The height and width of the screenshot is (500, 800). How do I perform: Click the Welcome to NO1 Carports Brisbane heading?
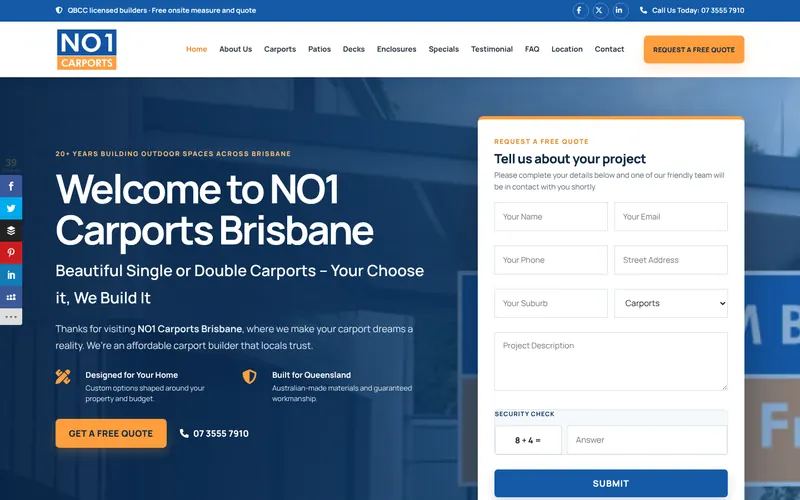tap(214, 209)
